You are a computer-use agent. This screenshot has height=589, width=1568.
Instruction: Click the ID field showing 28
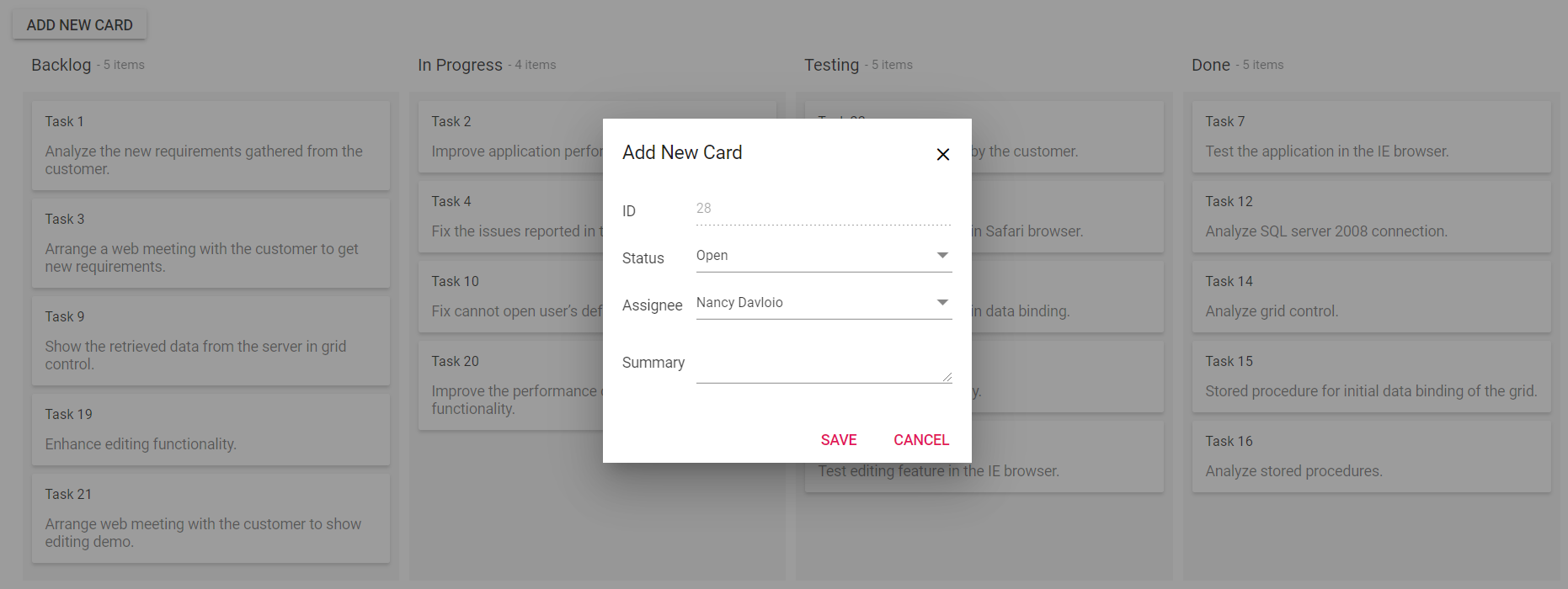pyautogui.click(x=823, y=209)
